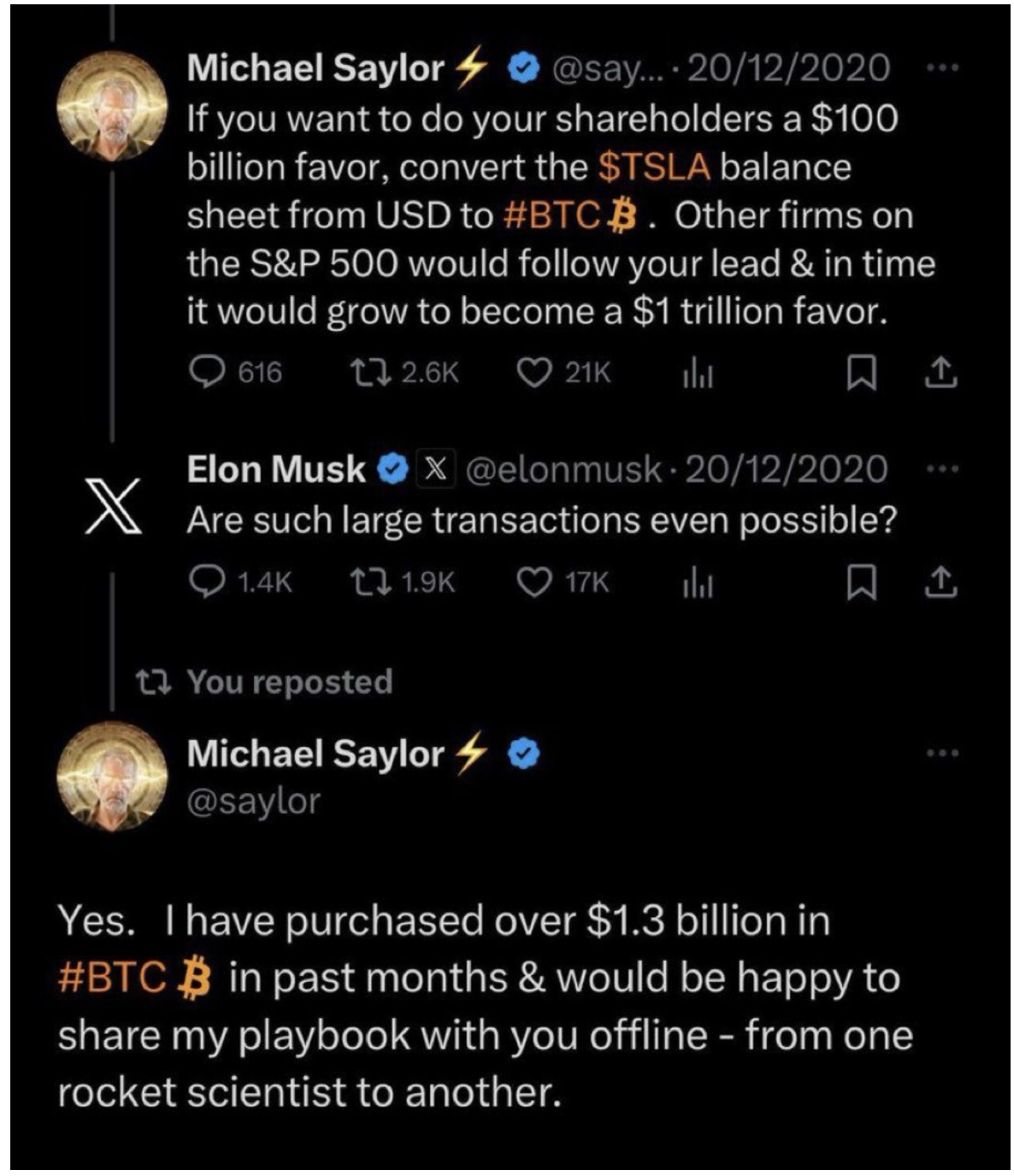Open the $TSLA cashtag link
Viewport: 1014px width, 1176px height.
tap(654, 167)
